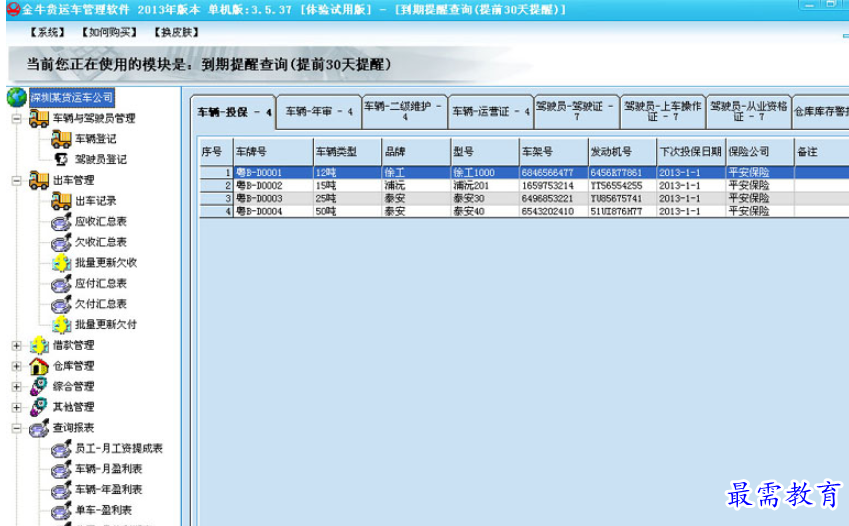Click the 车辆登记 truck icon
This screenshot has width=849, height=526.
point(61,139)
